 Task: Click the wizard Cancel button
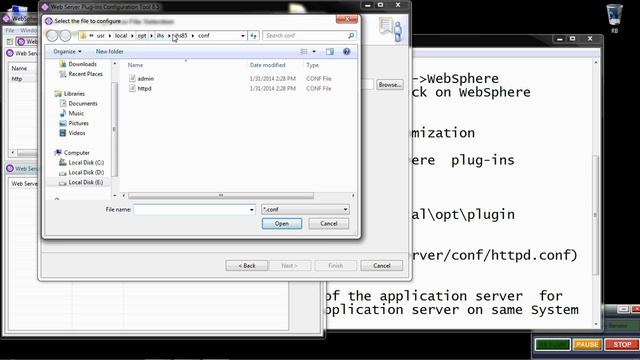382,266
